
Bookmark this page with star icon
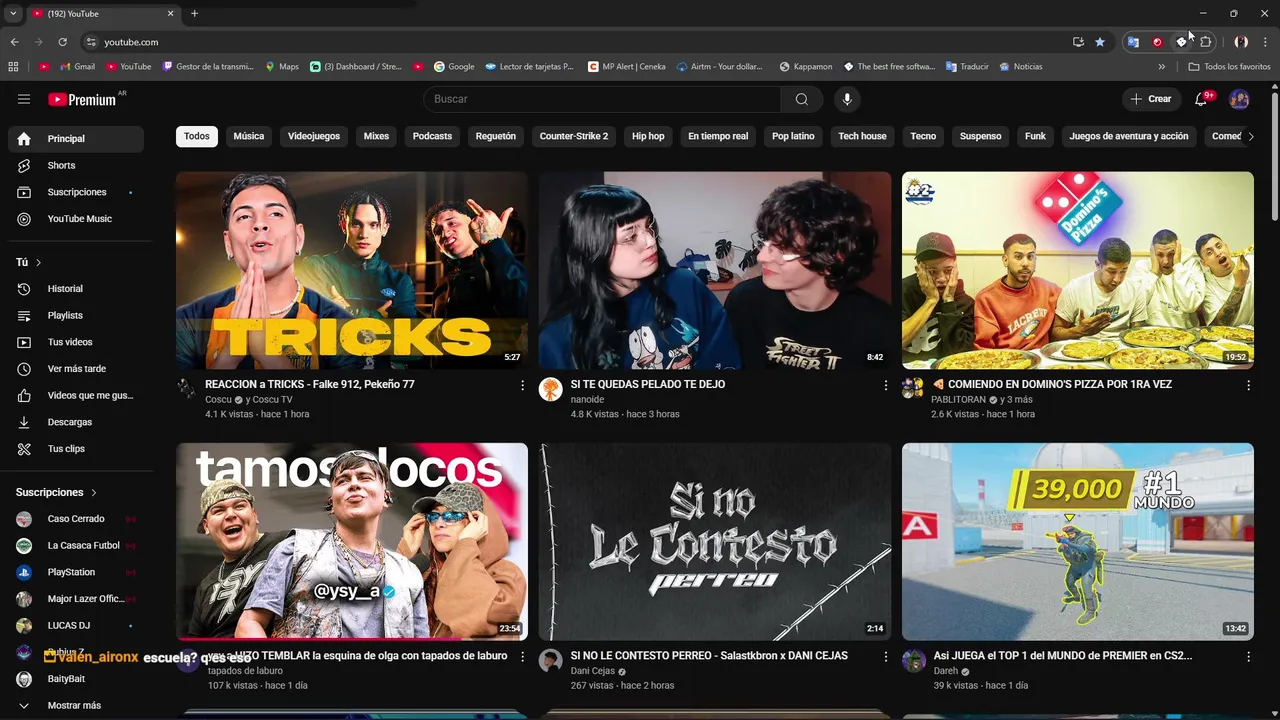pos(1100,42)
